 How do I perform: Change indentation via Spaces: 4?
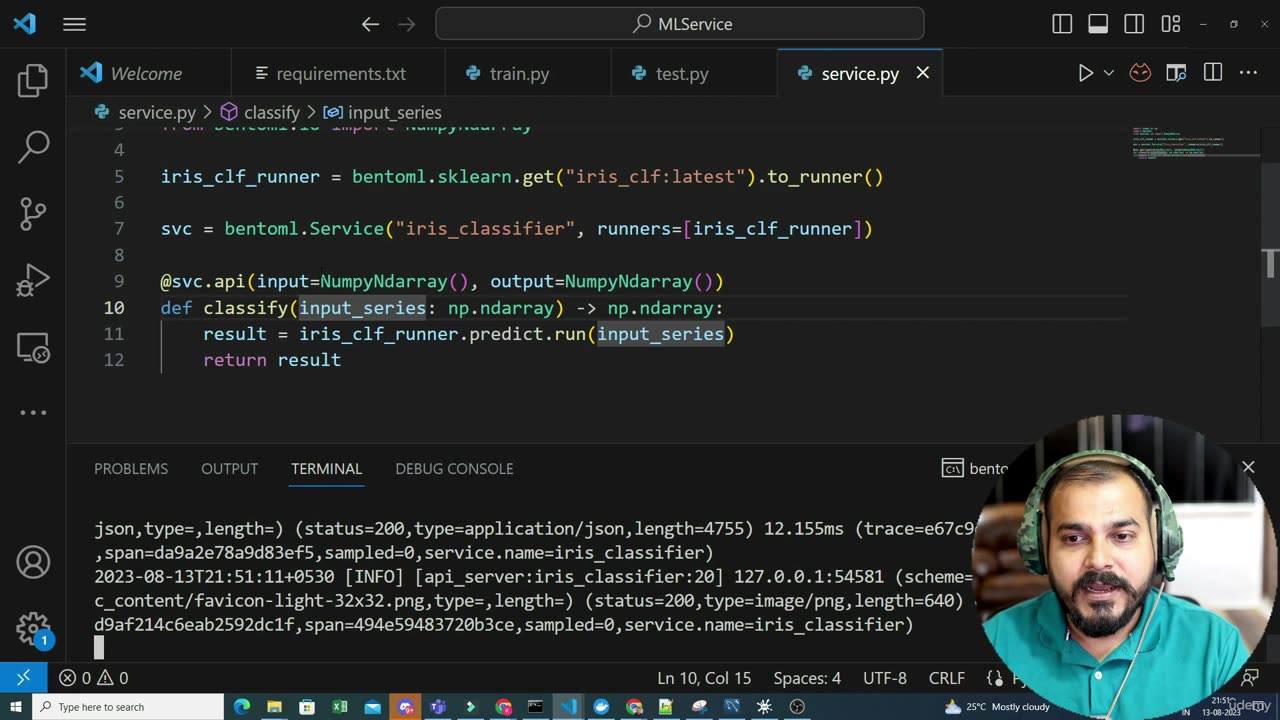pyautogui.click(x=807, y=678)
